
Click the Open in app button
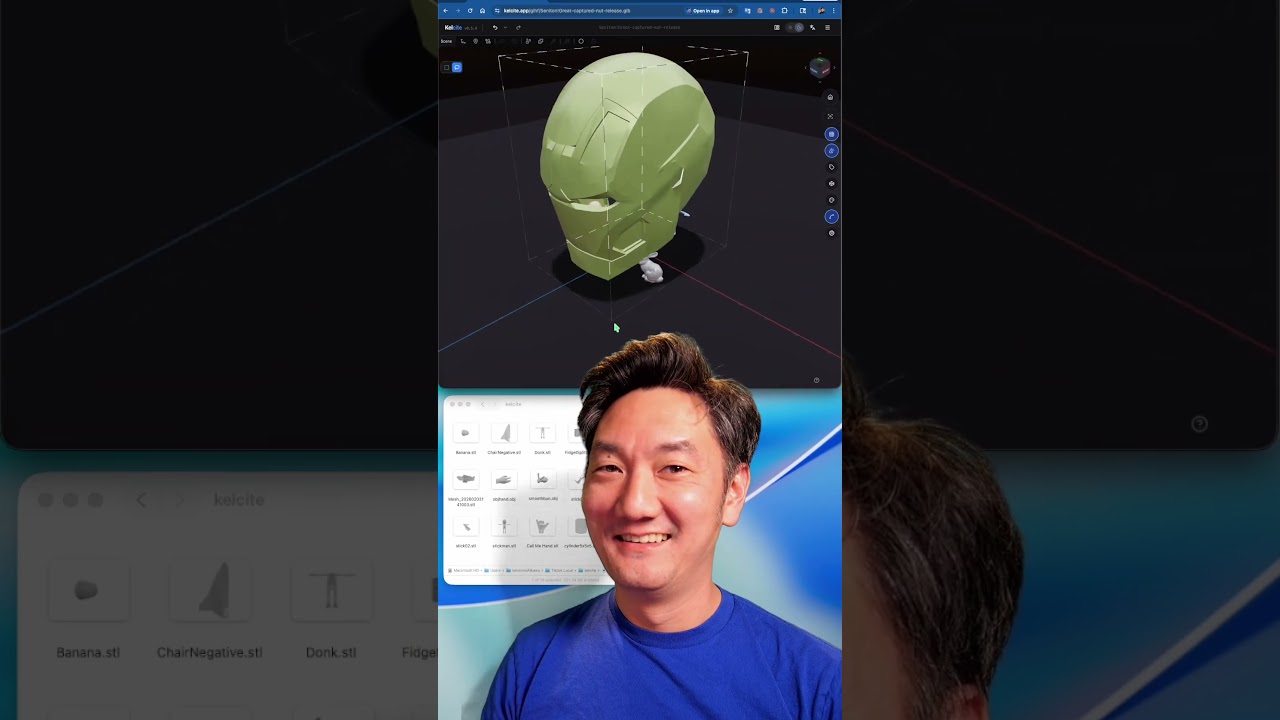point(703,11)
